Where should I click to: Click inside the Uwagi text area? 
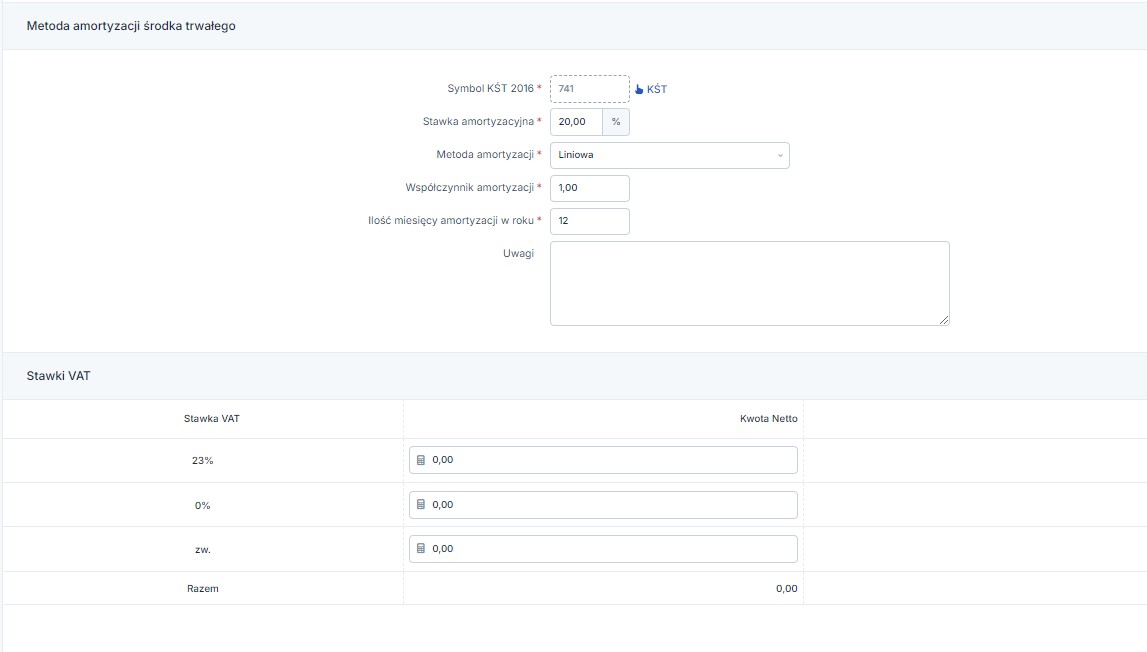click(x=748, y=282)
